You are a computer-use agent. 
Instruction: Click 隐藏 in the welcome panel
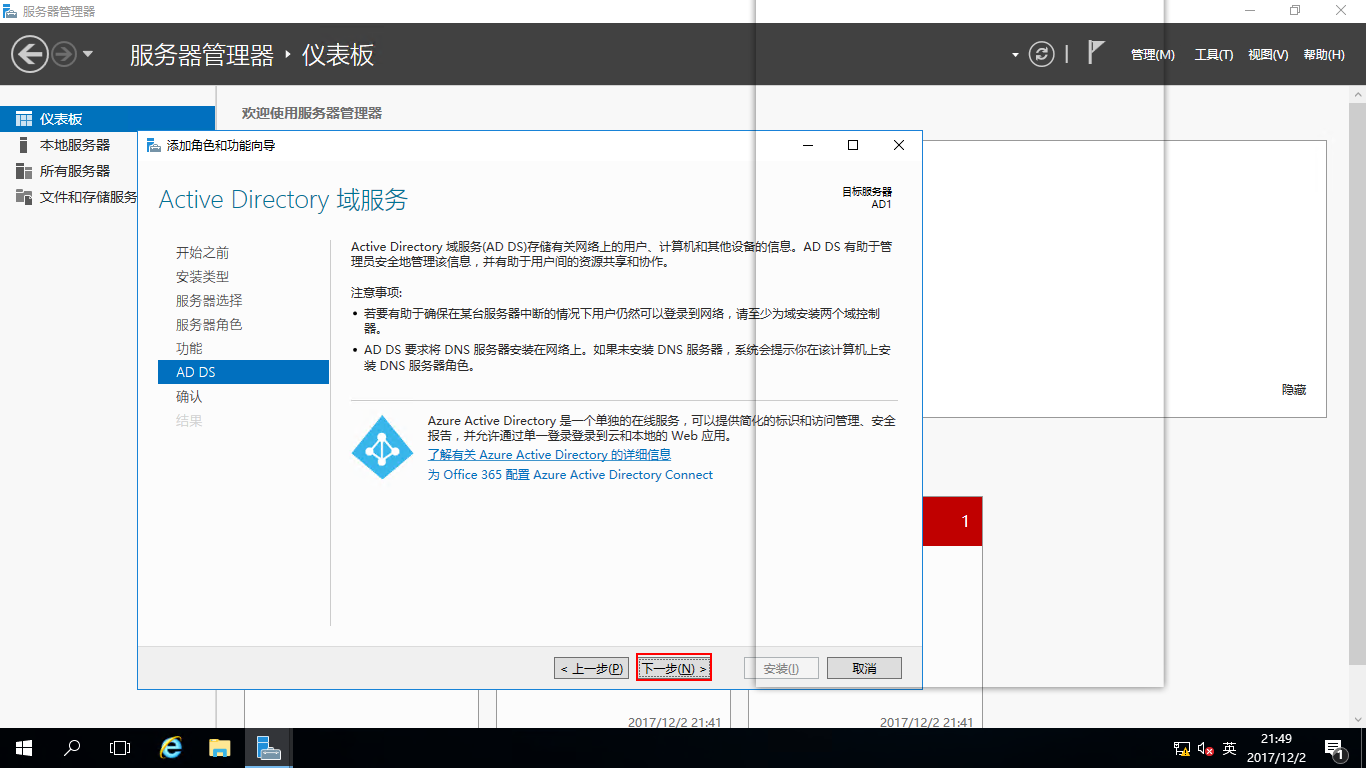click(1294, 390)
